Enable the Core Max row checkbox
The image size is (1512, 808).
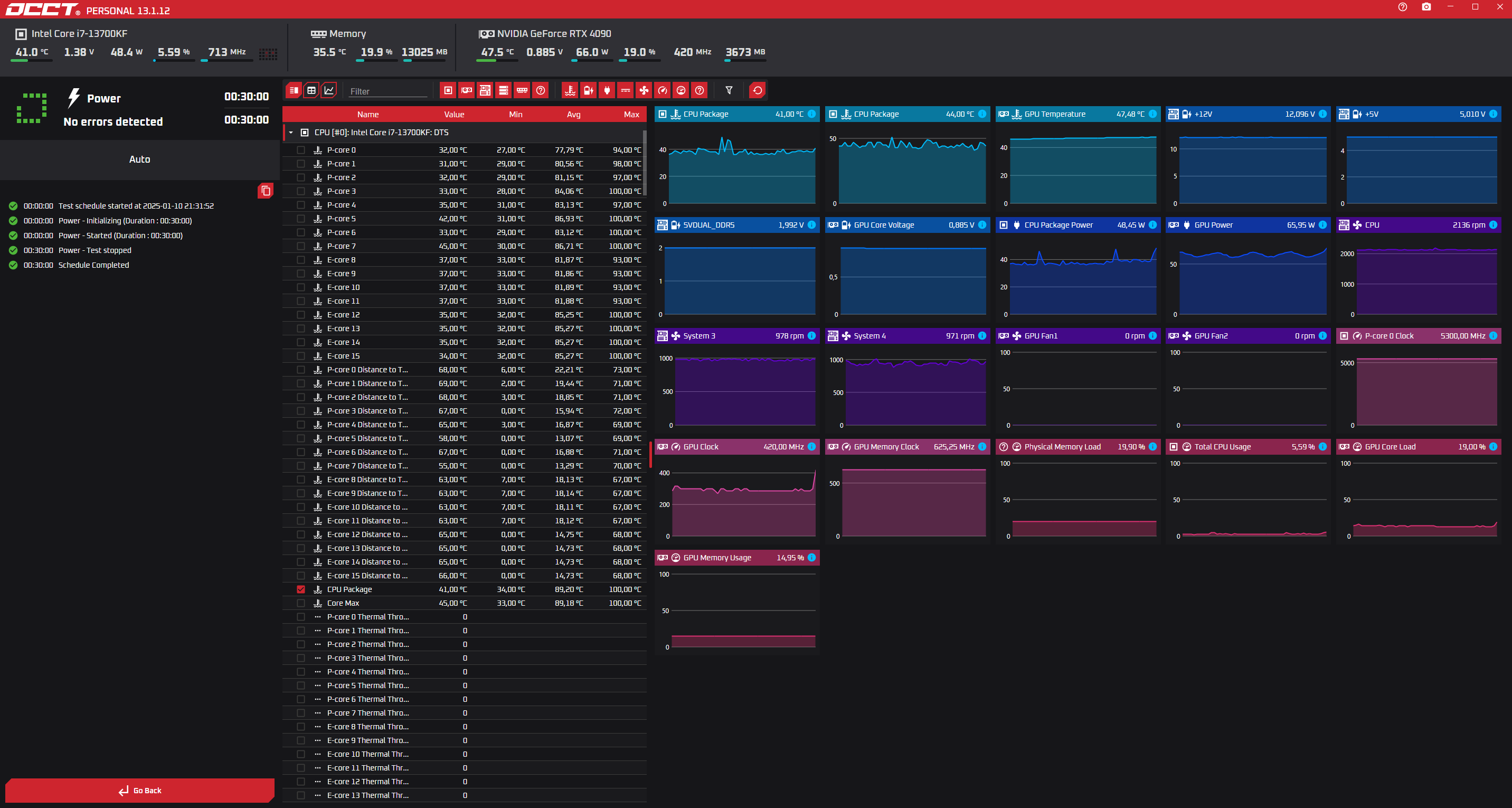(301, 603)
